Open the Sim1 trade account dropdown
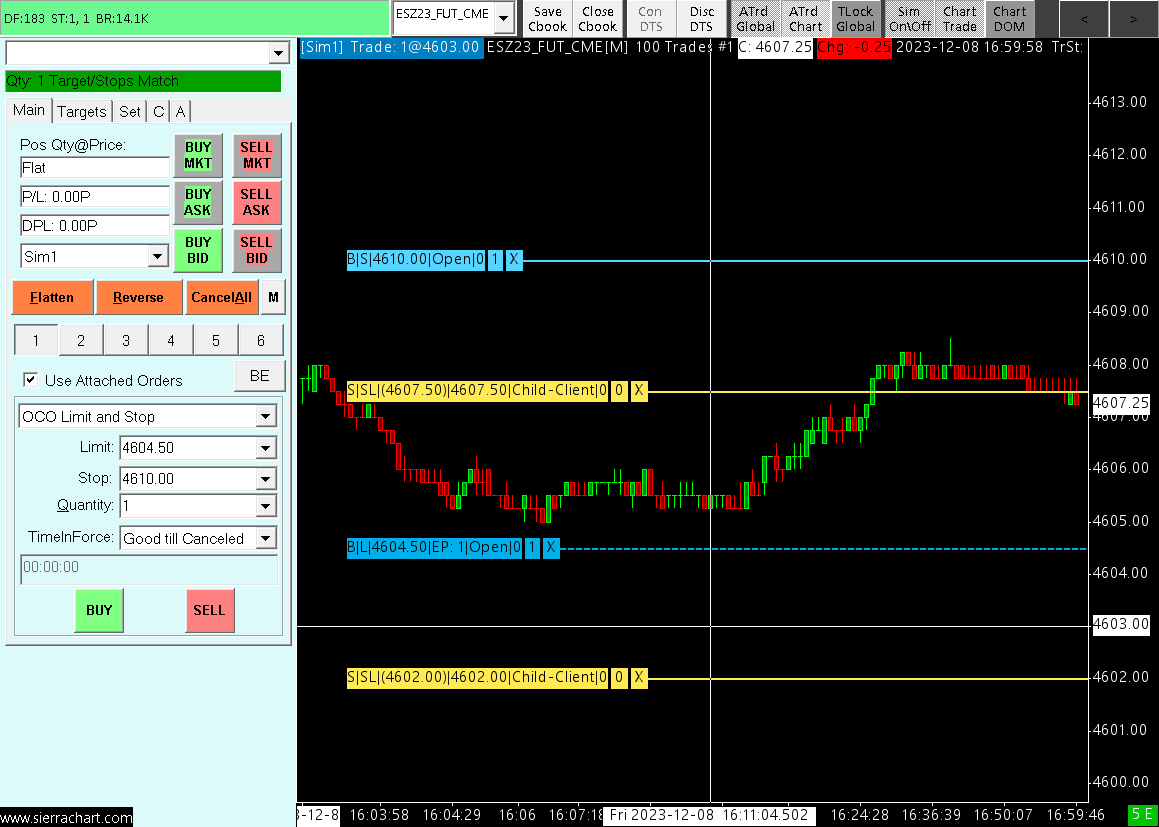This screenshot has width=1159, height=827. (157, 256)
